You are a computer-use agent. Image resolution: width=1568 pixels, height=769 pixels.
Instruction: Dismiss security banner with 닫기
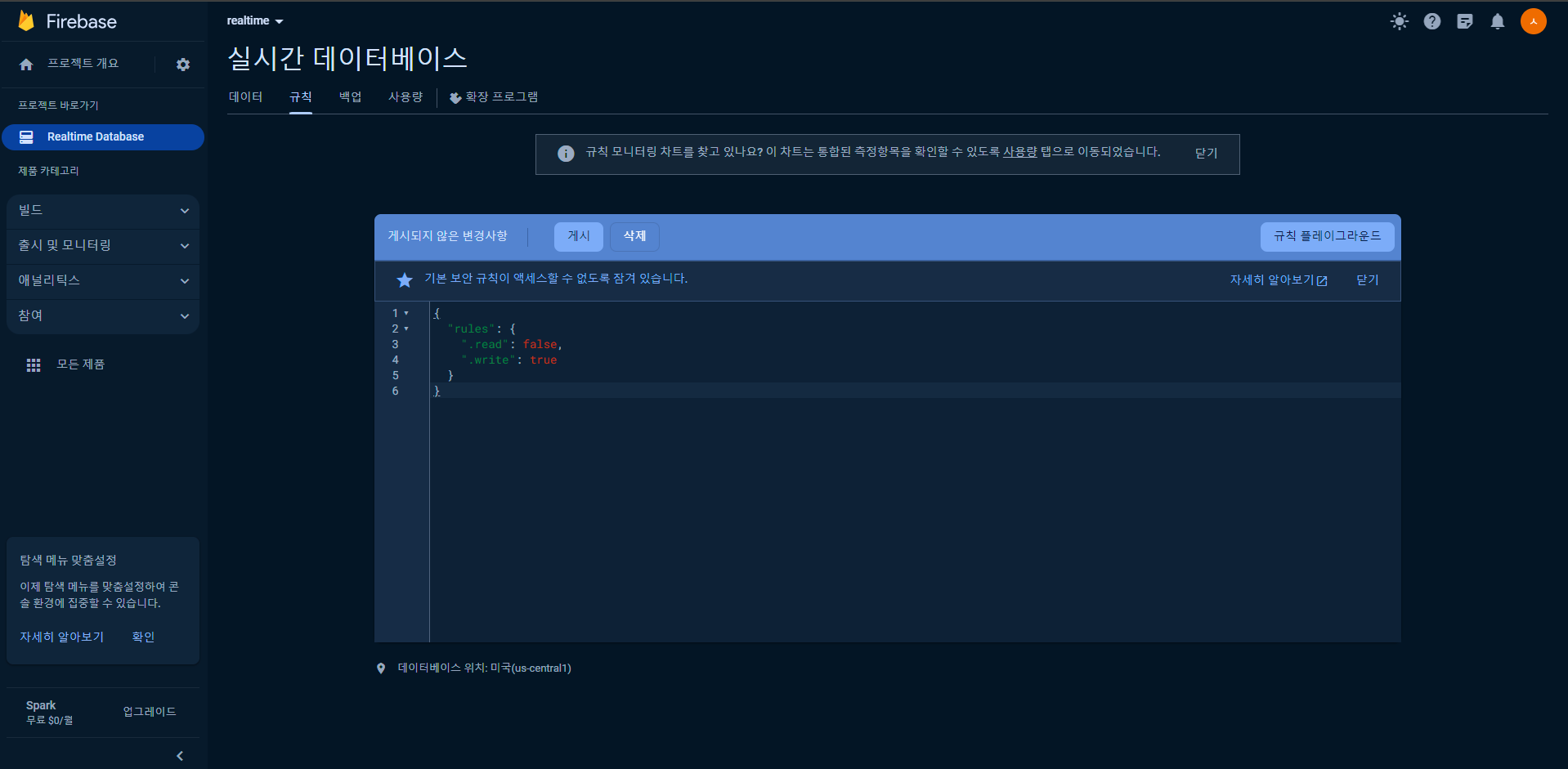point(1368,280)
